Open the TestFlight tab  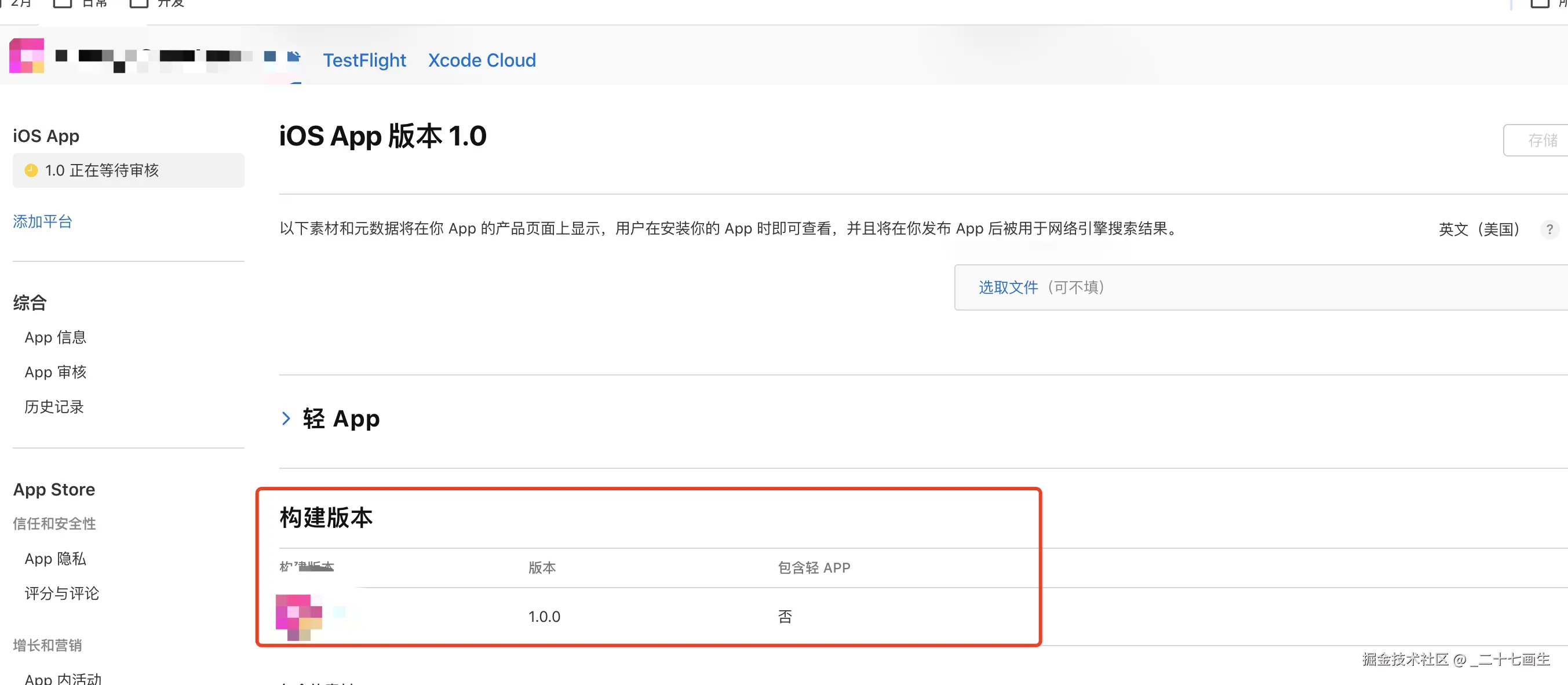(364, 60)
